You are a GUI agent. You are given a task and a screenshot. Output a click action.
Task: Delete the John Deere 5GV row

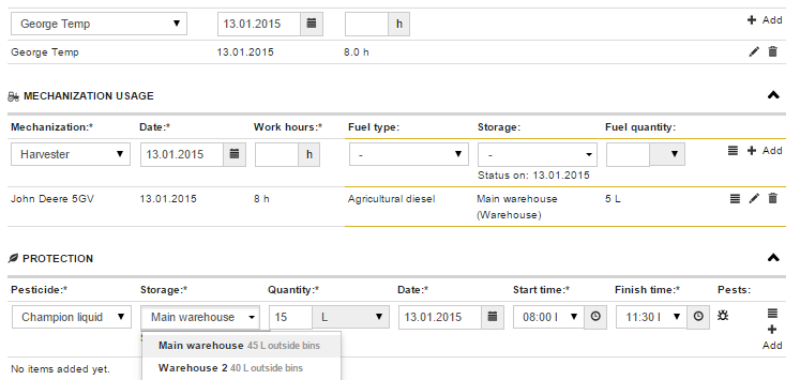coord(773,199)
